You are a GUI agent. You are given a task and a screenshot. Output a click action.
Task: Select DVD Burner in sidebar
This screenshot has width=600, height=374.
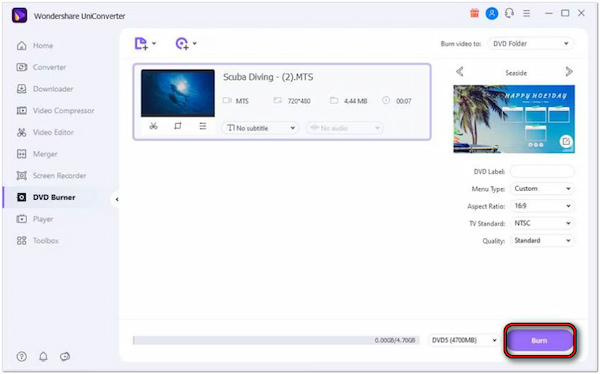46,198
